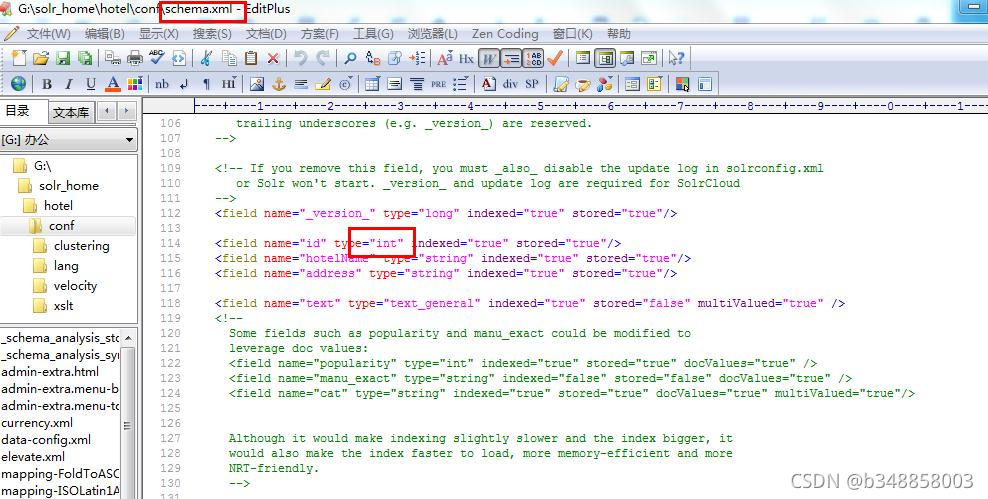The height and width of the screenshot is (499, 988).
Task: Open currency.xml in file list
Action: tap(37, 423)
